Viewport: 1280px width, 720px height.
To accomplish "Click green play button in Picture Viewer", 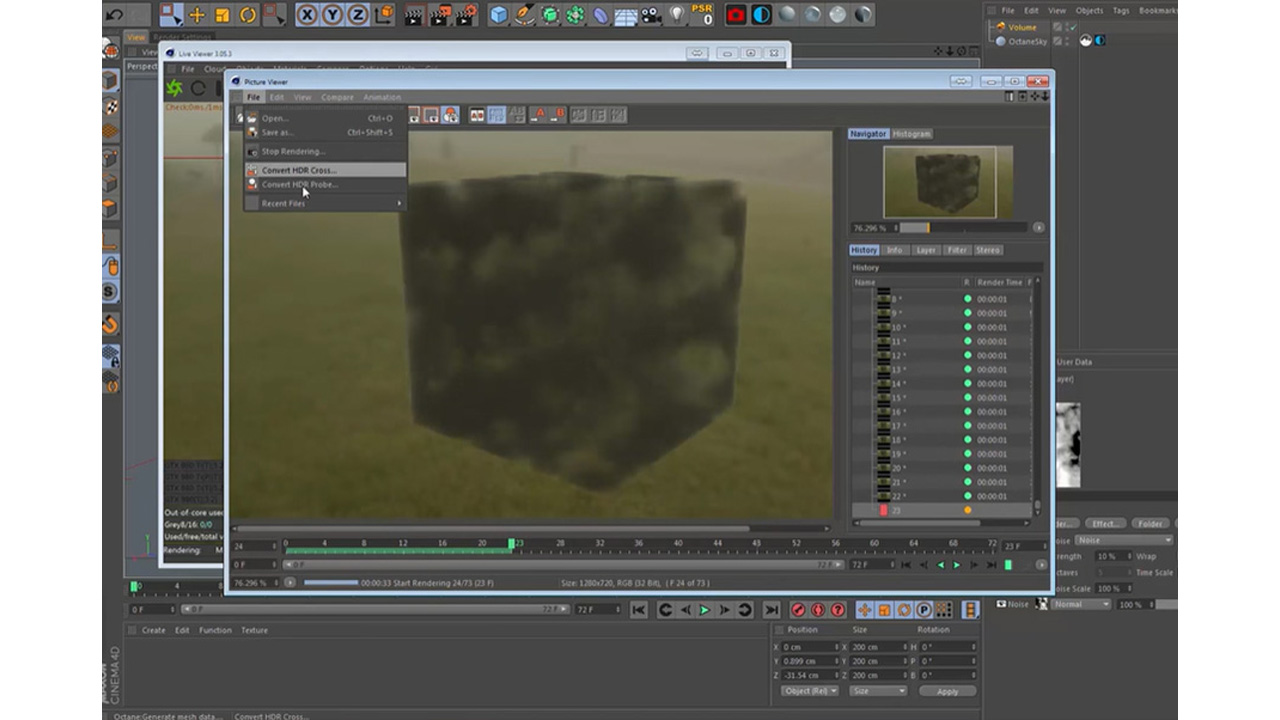I will 957,565.
